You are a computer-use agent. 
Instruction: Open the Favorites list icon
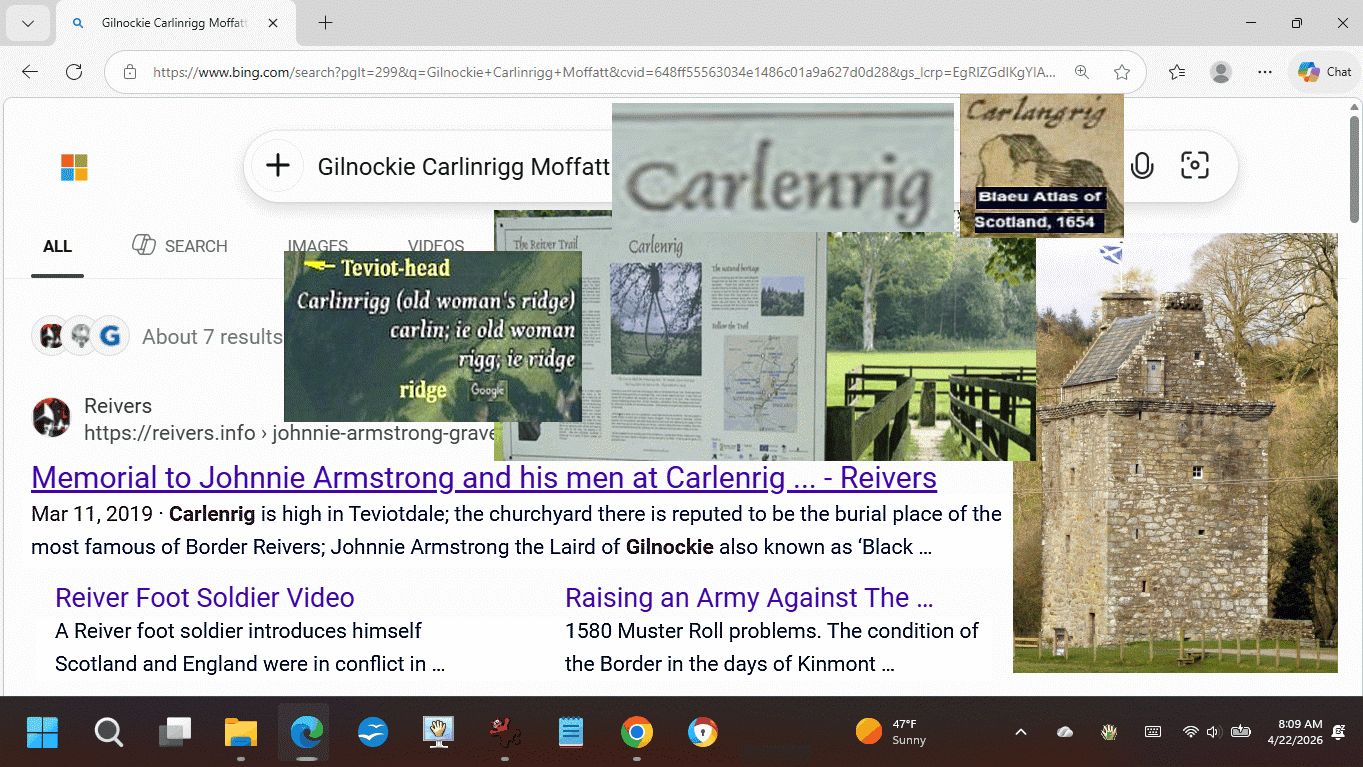coord(1177,72)
